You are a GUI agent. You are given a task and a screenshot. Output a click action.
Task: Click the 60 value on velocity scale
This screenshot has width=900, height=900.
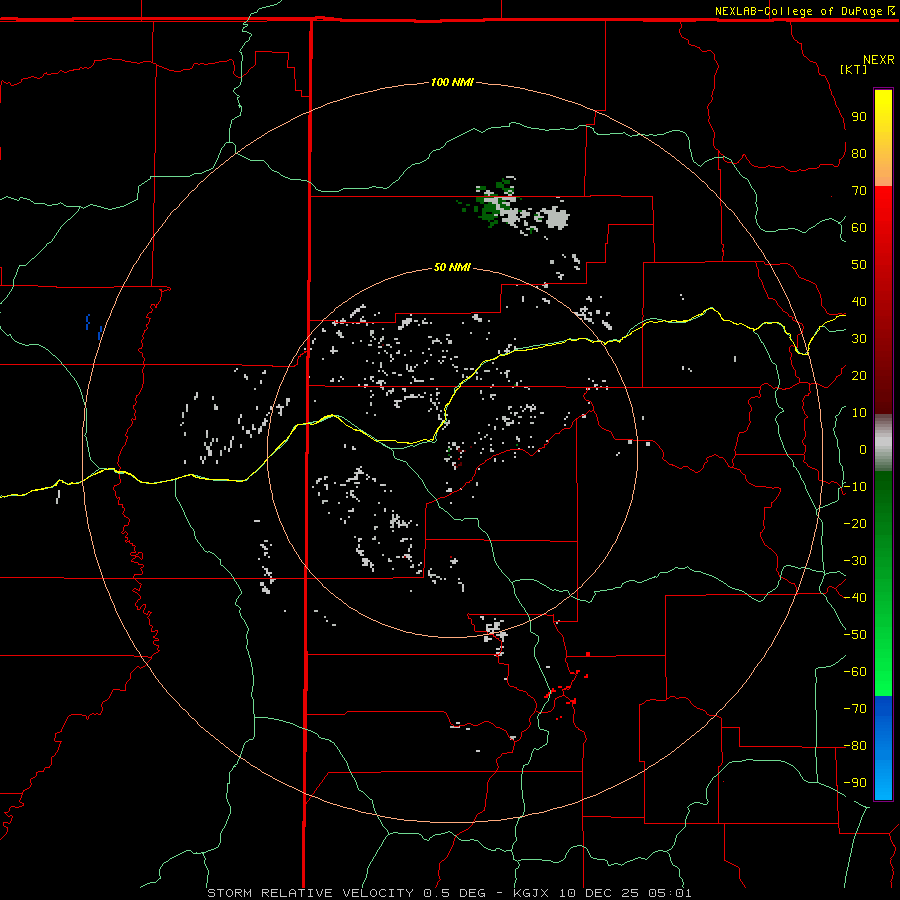point(859,227)
